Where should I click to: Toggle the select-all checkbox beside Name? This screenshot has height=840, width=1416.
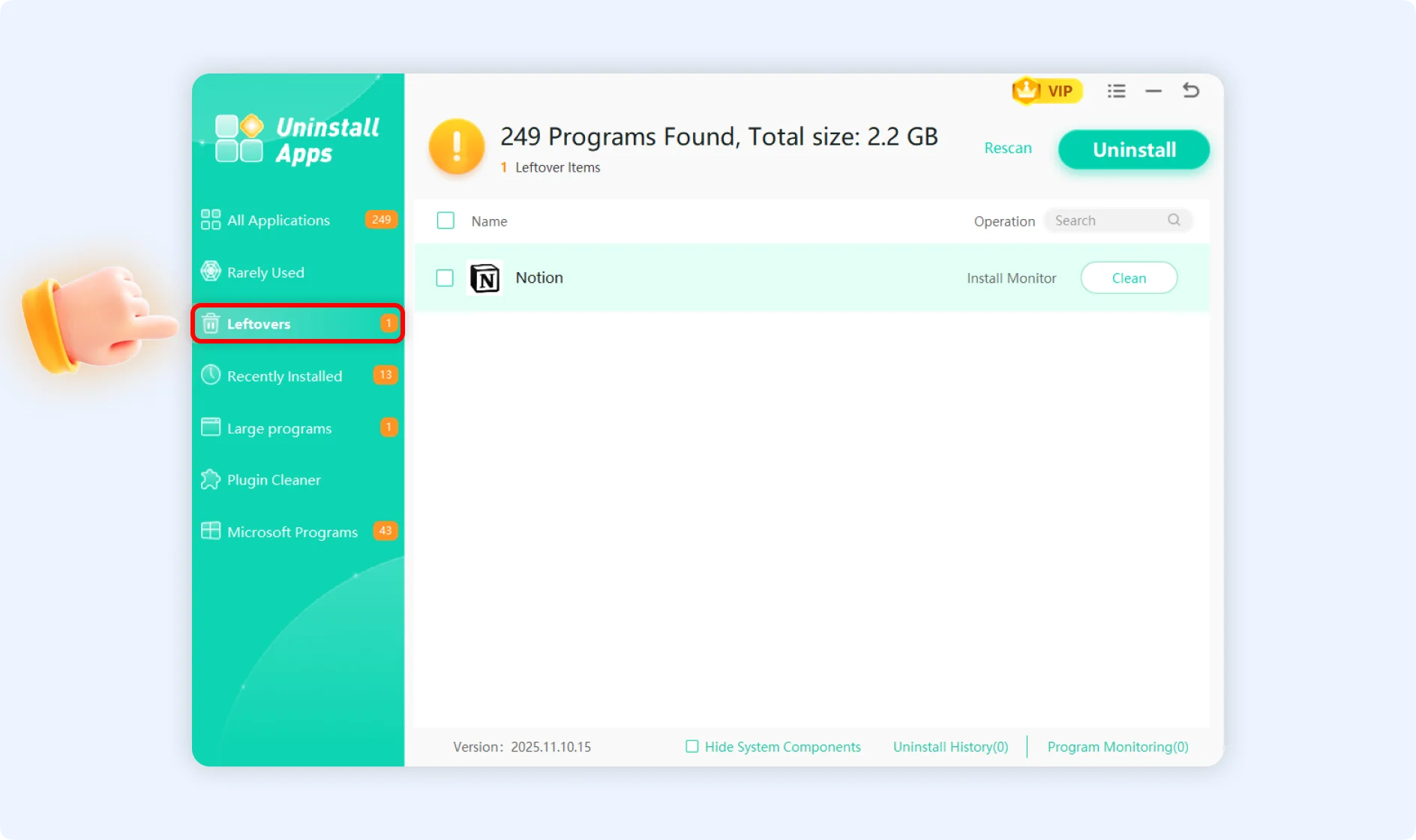[445, 220]
